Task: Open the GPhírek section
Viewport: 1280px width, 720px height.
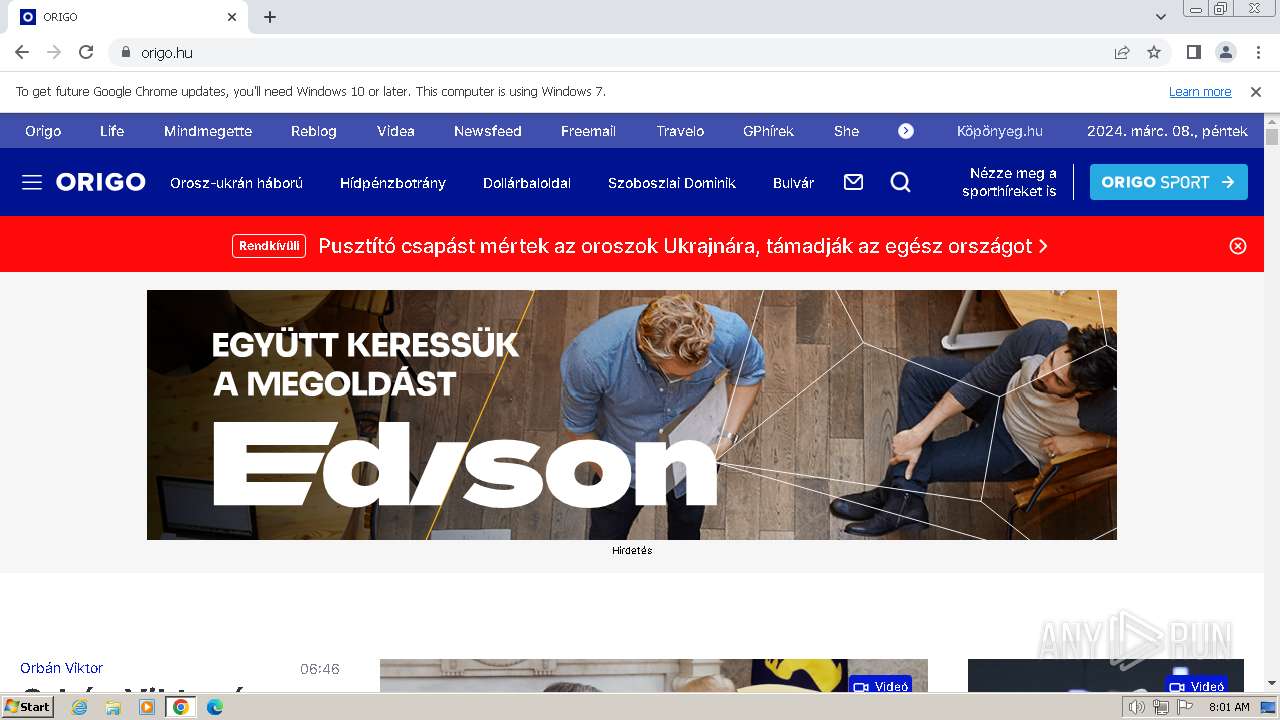Action: click(768, 131)
